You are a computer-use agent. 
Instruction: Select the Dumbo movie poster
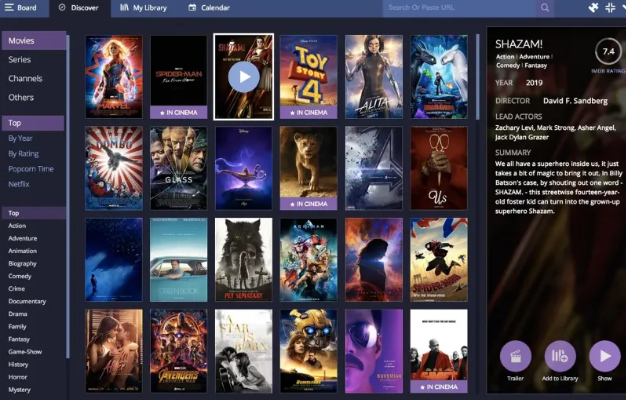coord(113,167)
